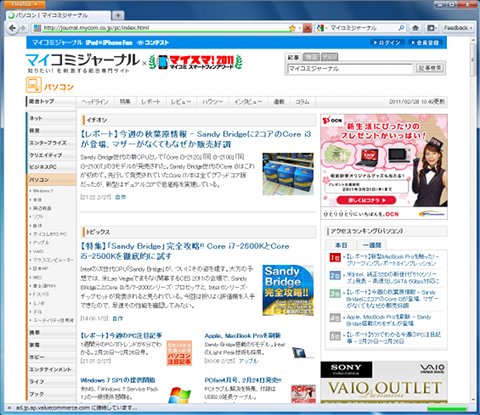Click the bookmark star in address bar

(292, 28)
